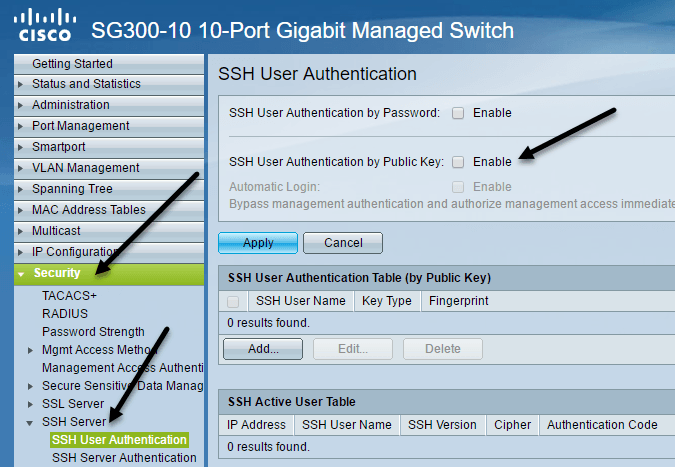Check the select-all box in the public key table header

pyautogui.click(x=233, y=302)
